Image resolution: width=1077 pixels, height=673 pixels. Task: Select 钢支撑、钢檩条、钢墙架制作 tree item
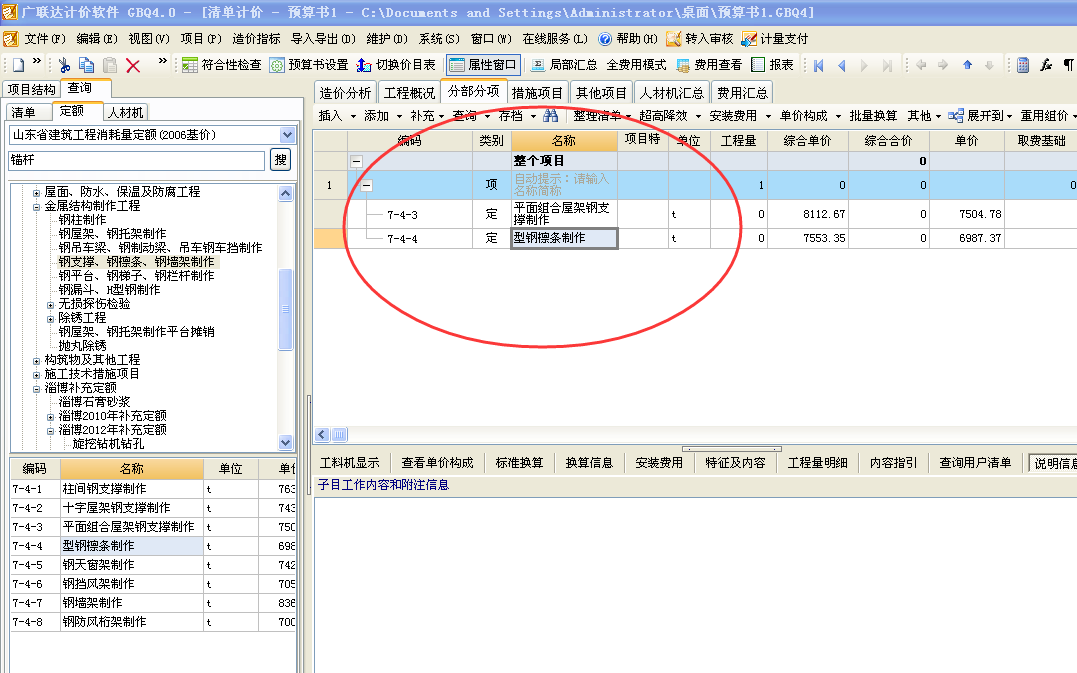[136, 262]
